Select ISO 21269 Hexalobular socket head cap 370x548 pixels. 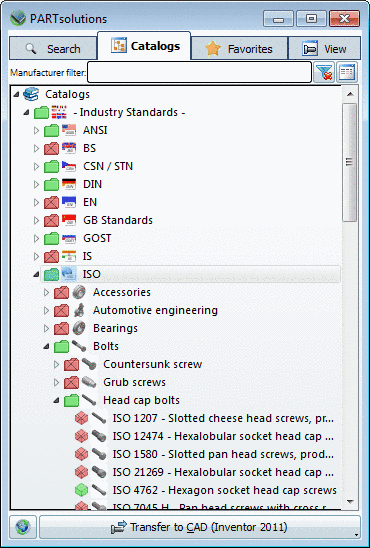click(223, 473)
